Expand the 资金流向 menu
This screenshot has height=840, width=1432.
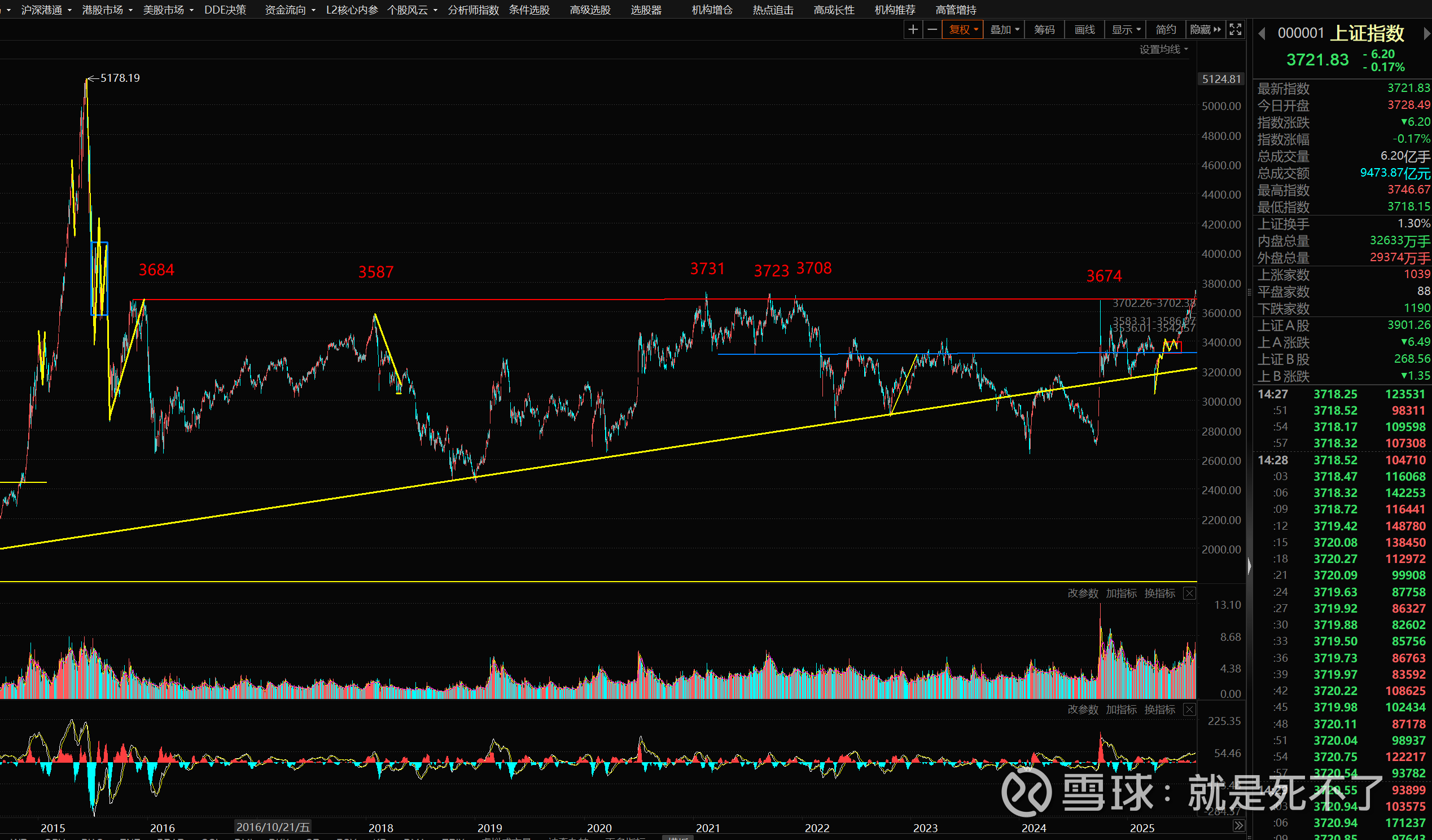[290, 10]
